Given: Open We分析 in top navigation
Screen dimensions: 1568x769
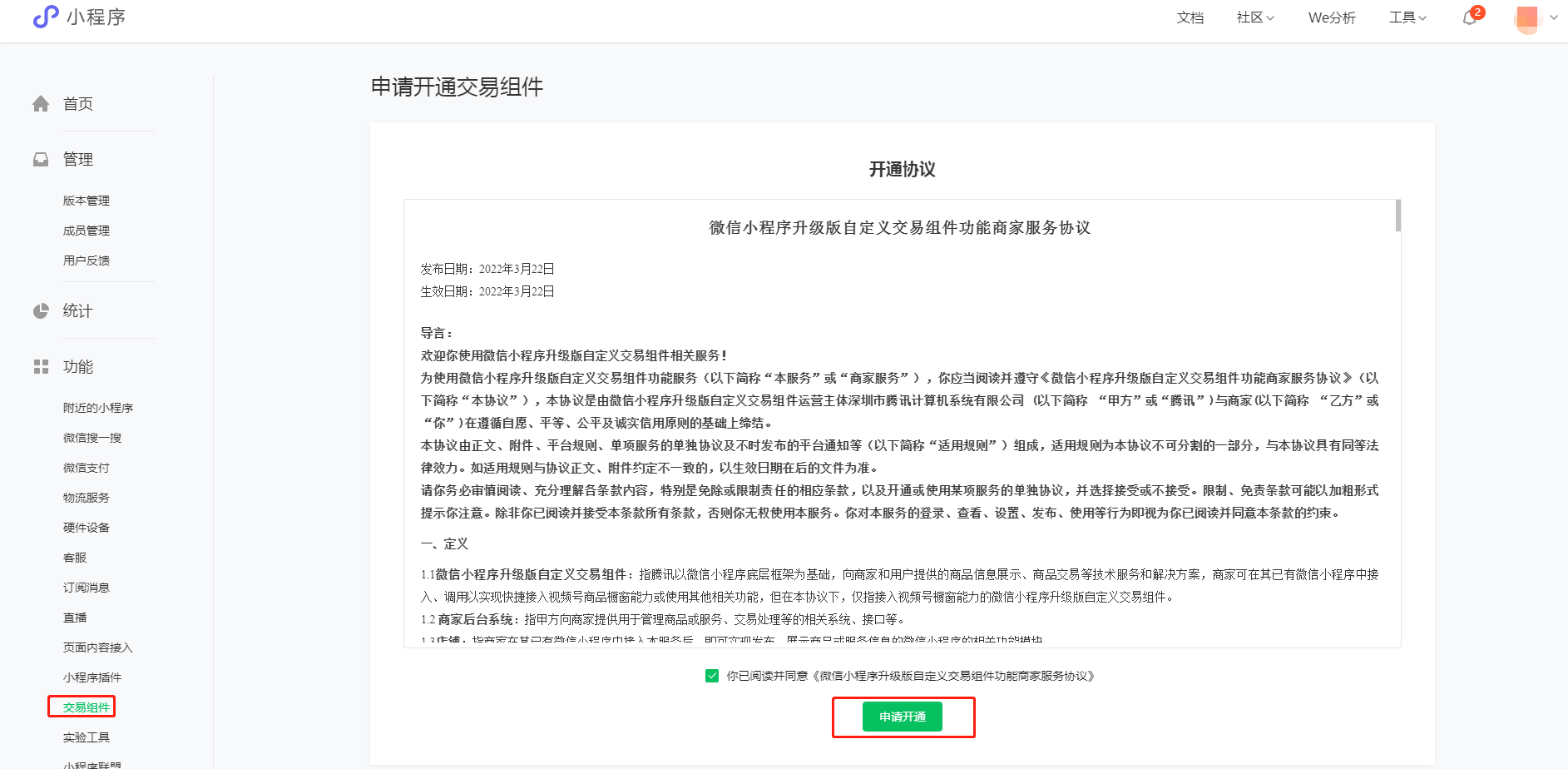Looking at the screenshot, I should (1332, 17).
